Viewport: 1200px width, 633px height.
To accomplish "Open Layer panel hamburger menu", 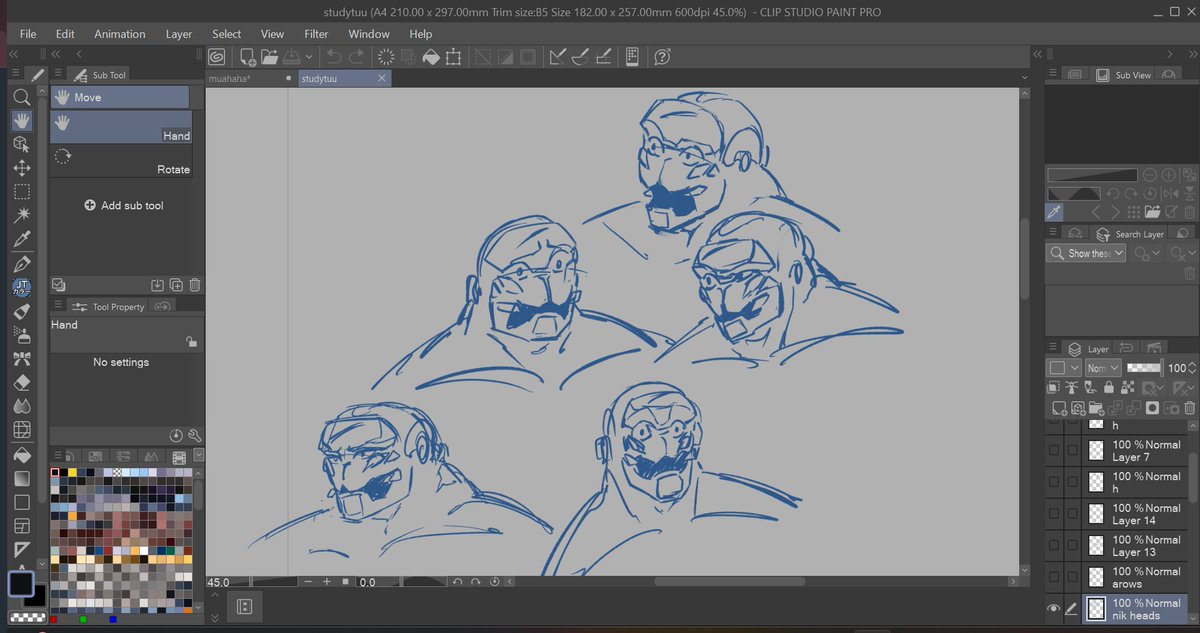I will 1053,349.
